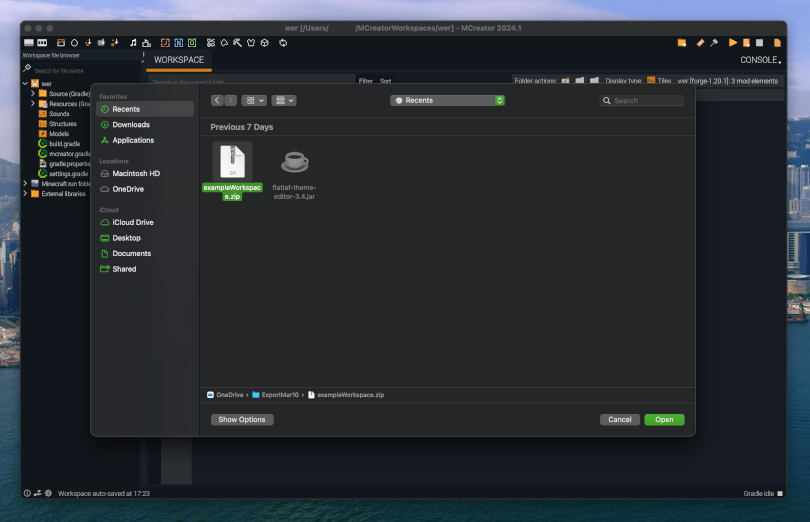Select Shared in dialog sidebar

click(145, 269)
